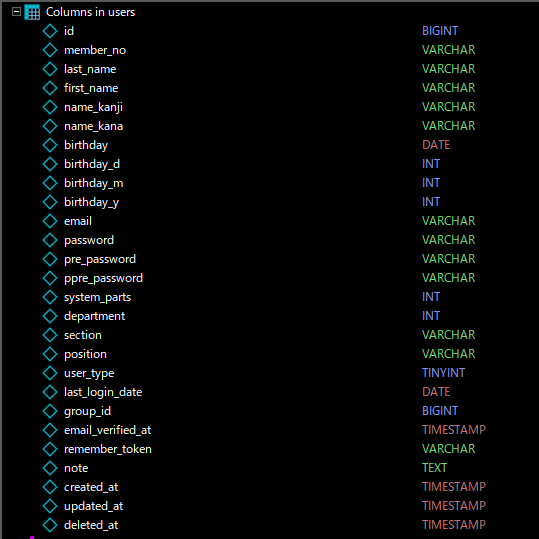Click the table icon beside Columns in users
Viewport: 539px width, 539px height.
(x=32, y=12)
